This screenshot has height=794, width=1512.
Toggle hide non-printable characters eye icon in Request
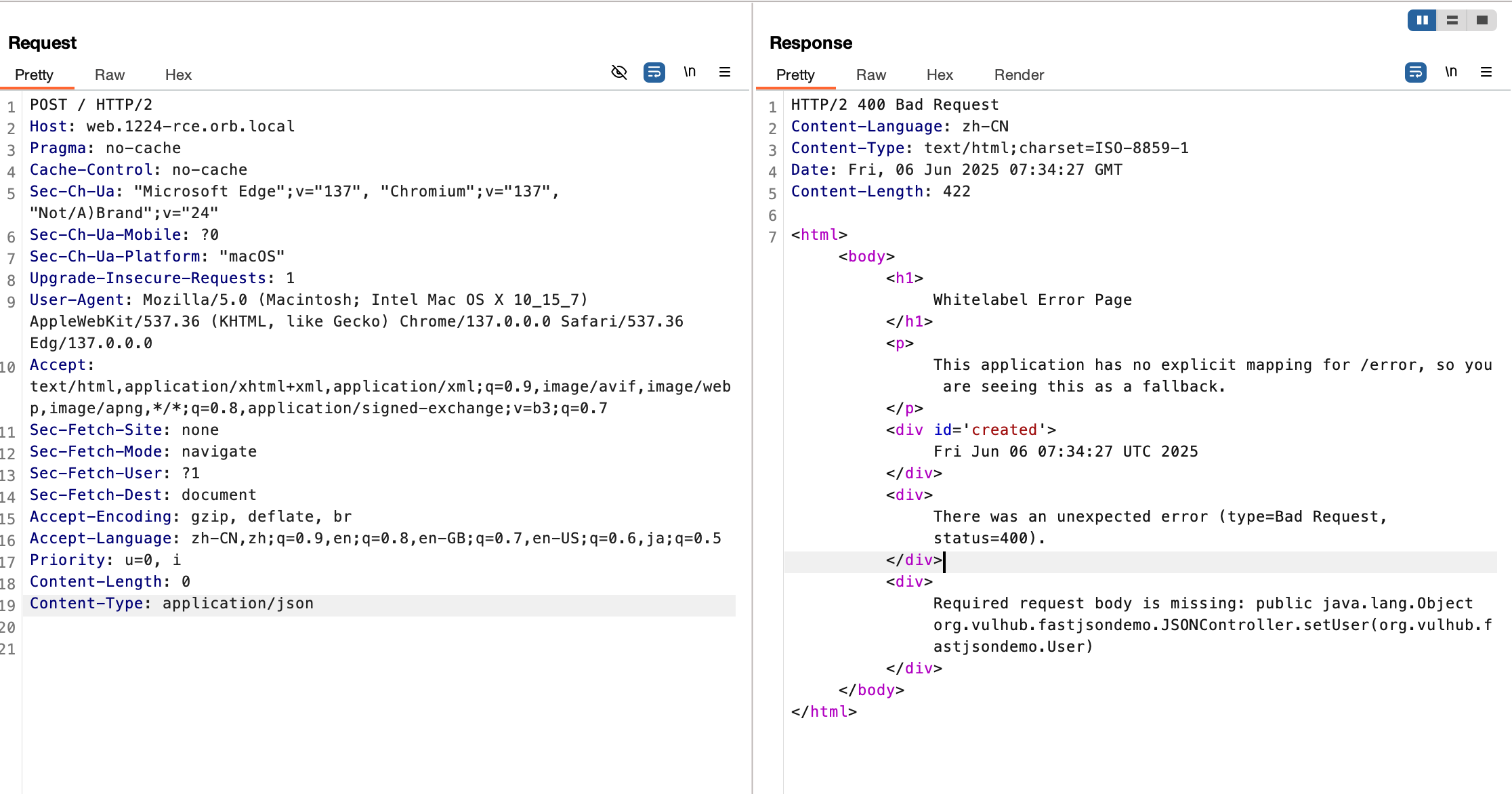pyautogui.click(x=619, y=72)
